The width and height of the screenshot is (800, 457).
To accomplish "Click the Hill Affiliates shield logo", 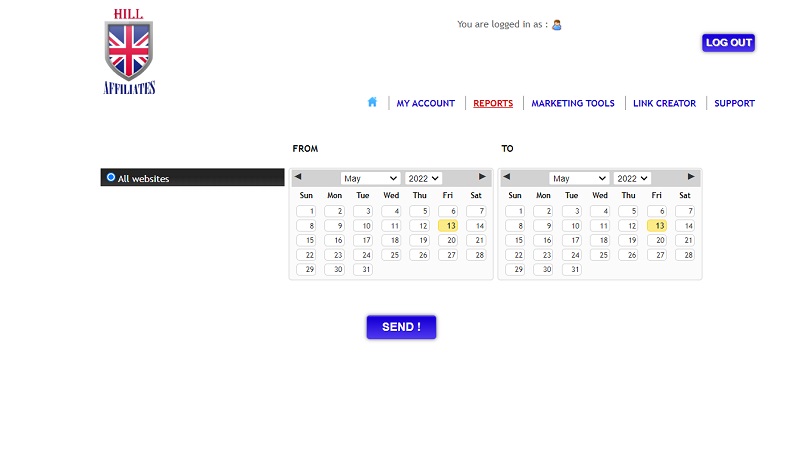I will click(x=129, y=51).
